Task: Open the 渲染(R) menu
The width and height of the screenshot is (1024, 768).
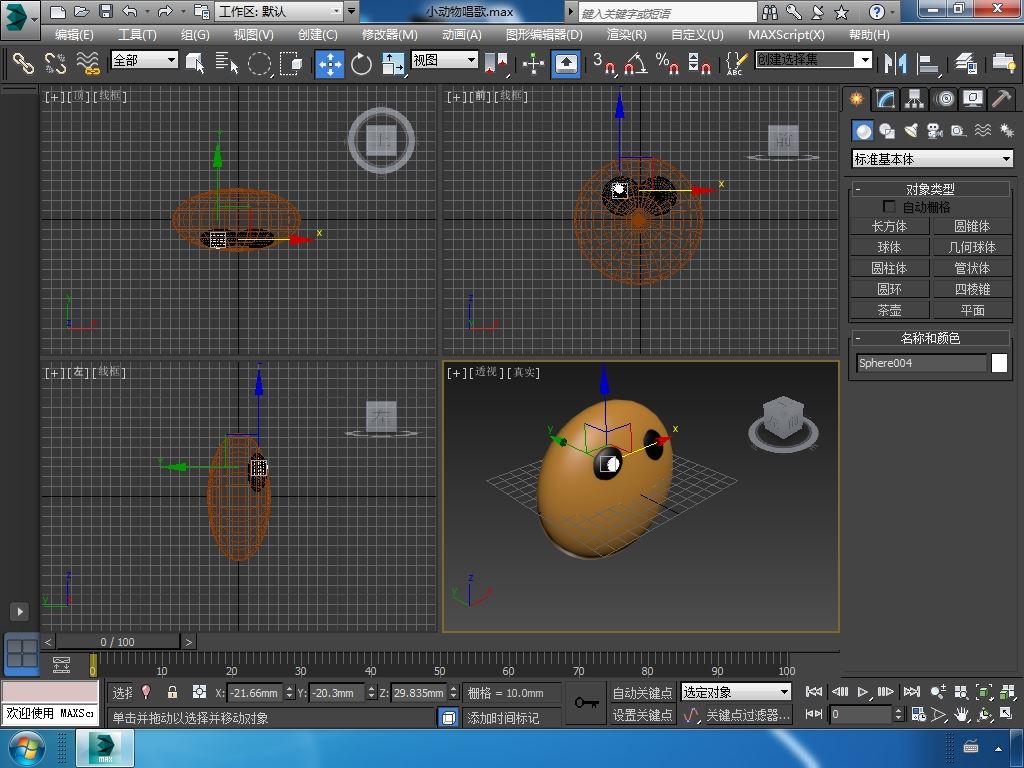Action: click(626, 34)
